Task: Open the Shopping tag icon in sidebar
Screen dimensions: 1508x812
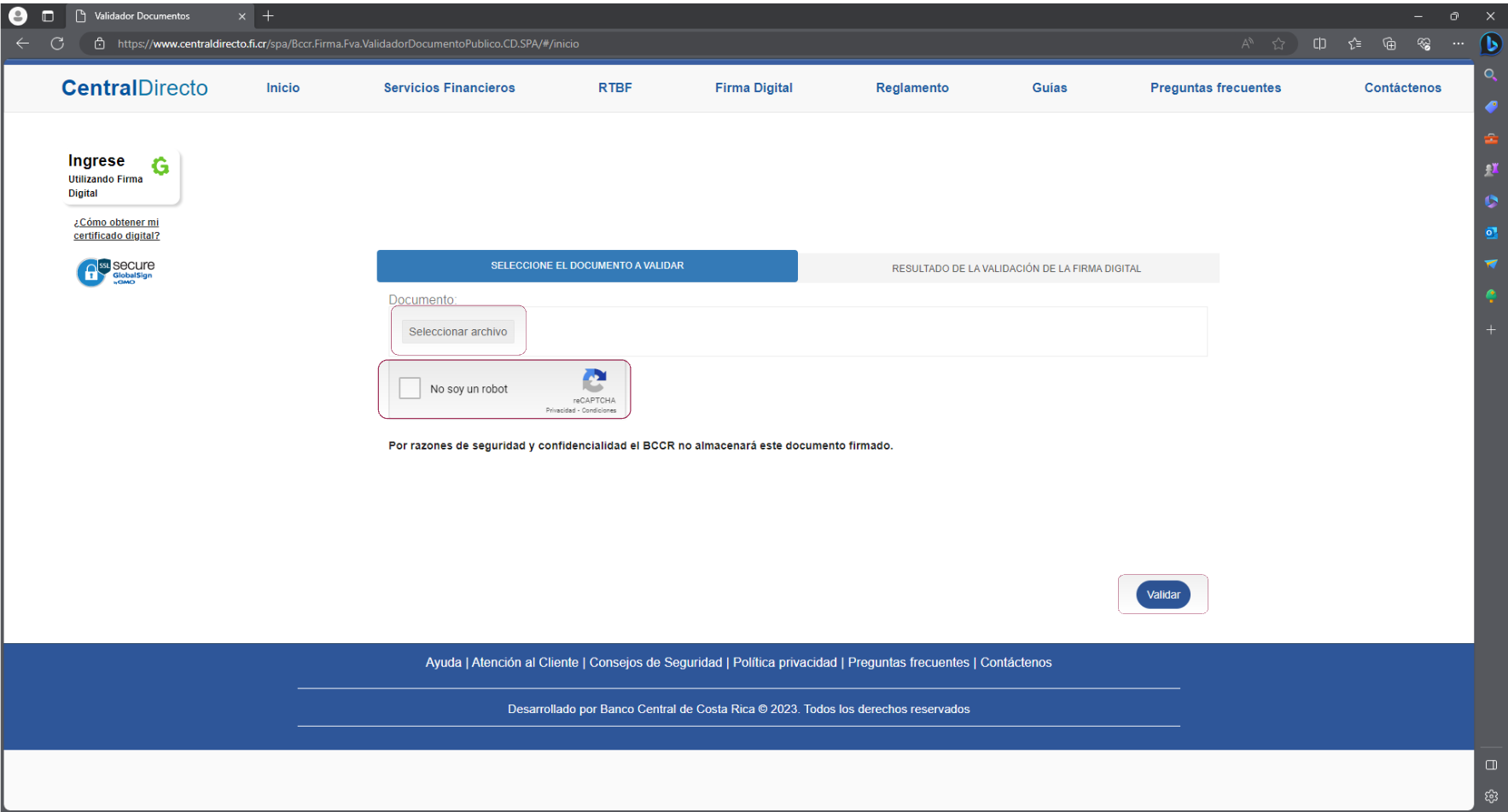Action: pos(1491,107)
